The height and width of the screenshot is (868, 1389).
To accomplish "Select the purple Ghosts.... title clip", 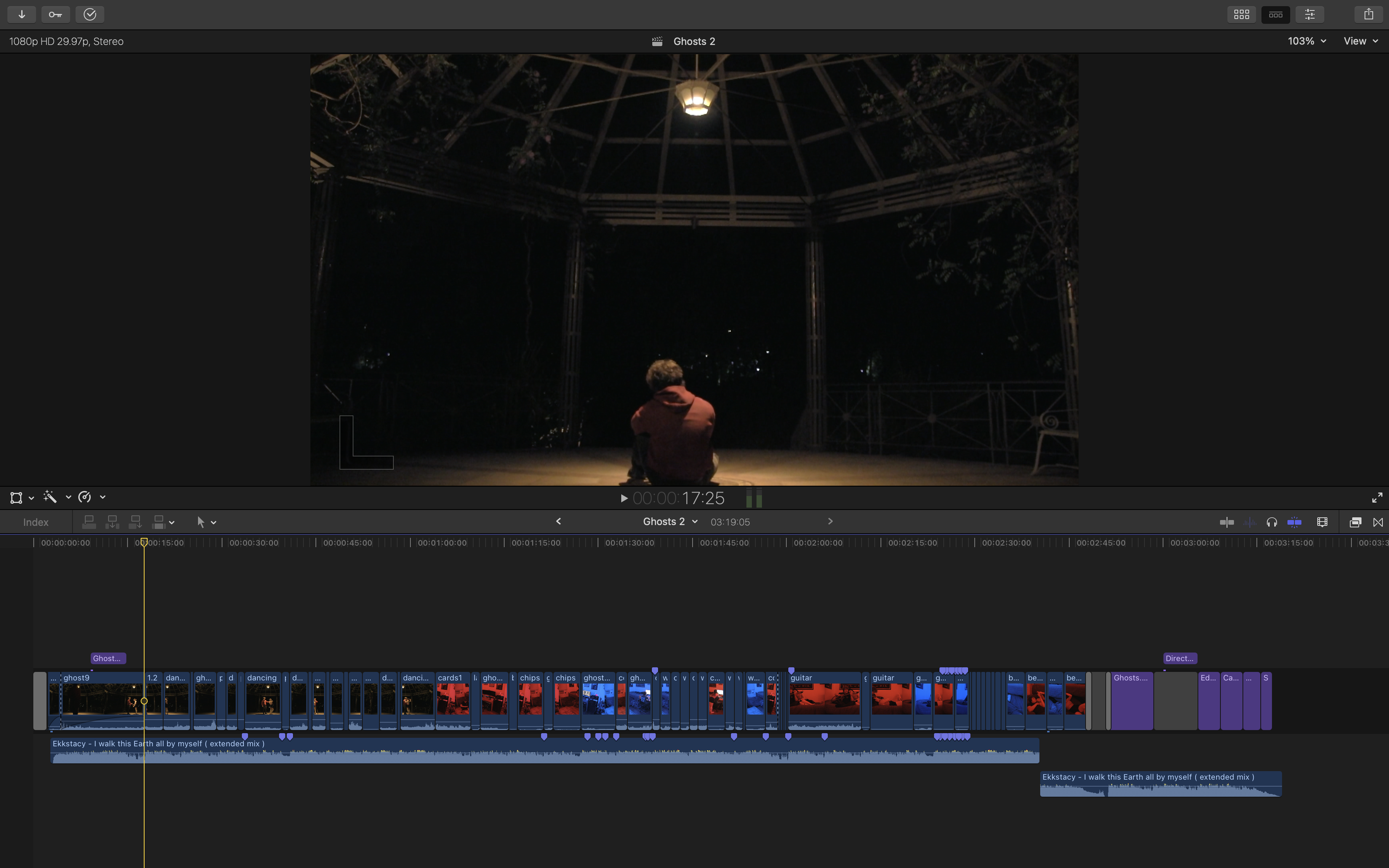I will coord(1132,701).
